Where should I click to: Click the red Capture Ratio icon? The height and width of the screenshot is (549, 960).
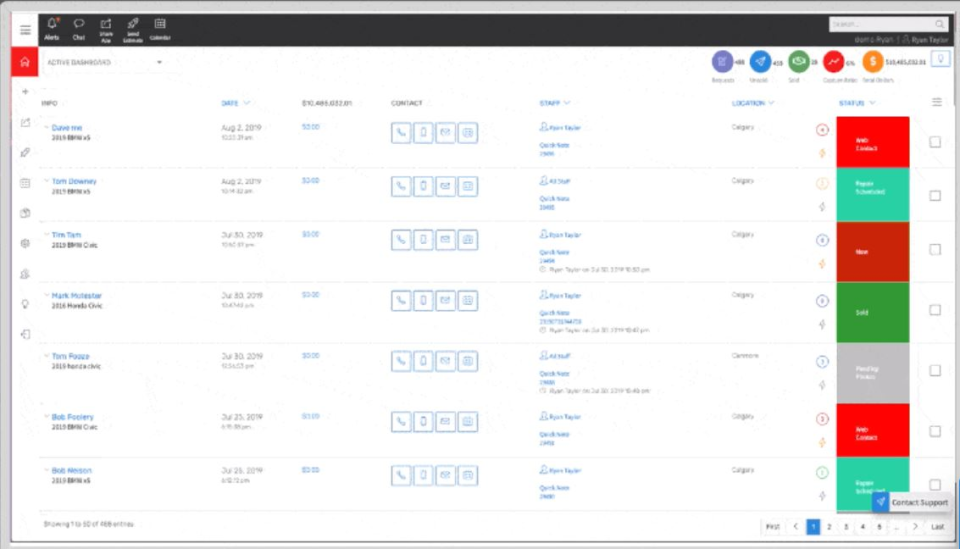click(x=833, y=61)
